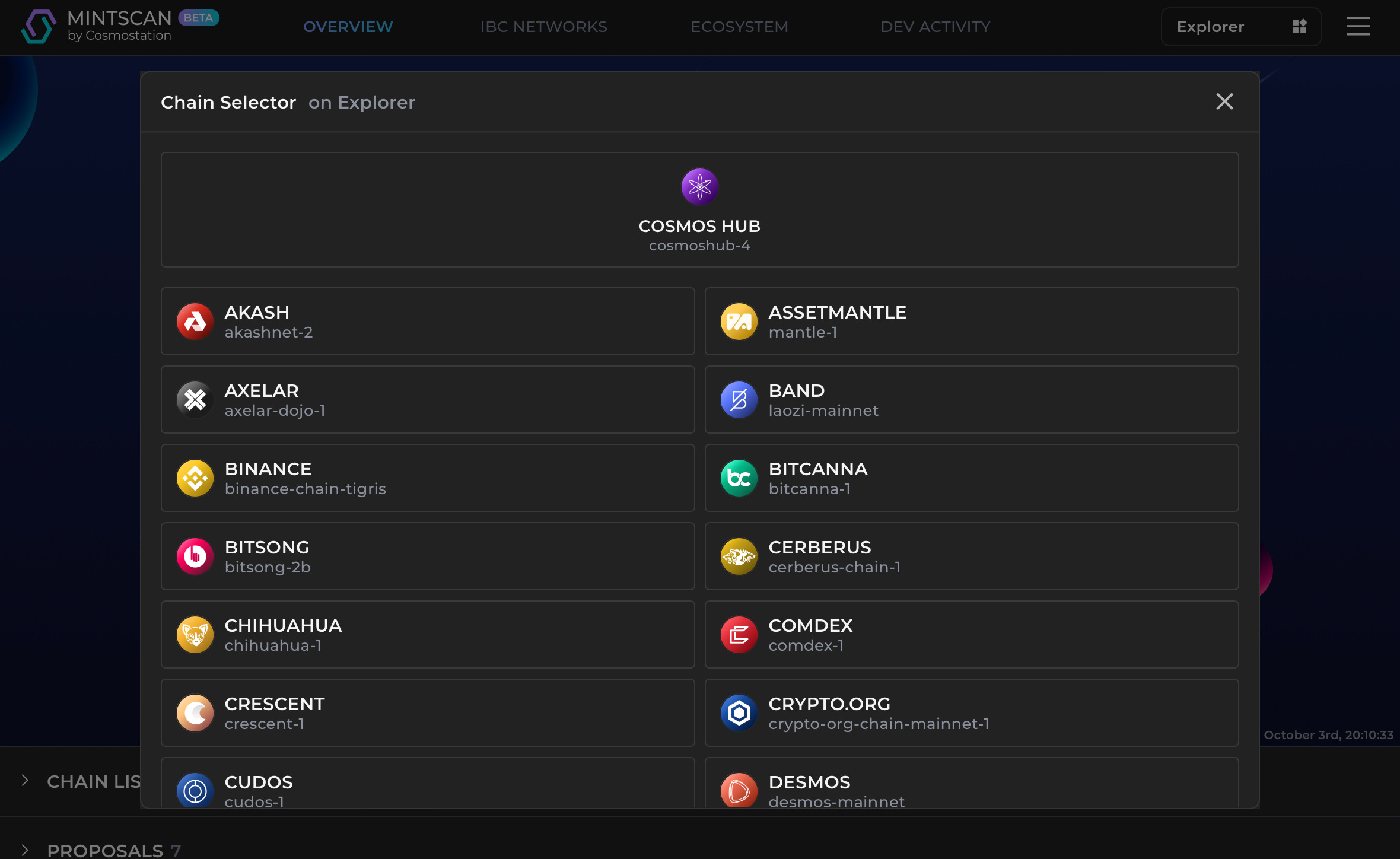Image resolution: width=1400 pixels, height=859 pixels.
Task: Click the Comdex red logo icon
Action: pyautogui.click(x=739, y=635)
